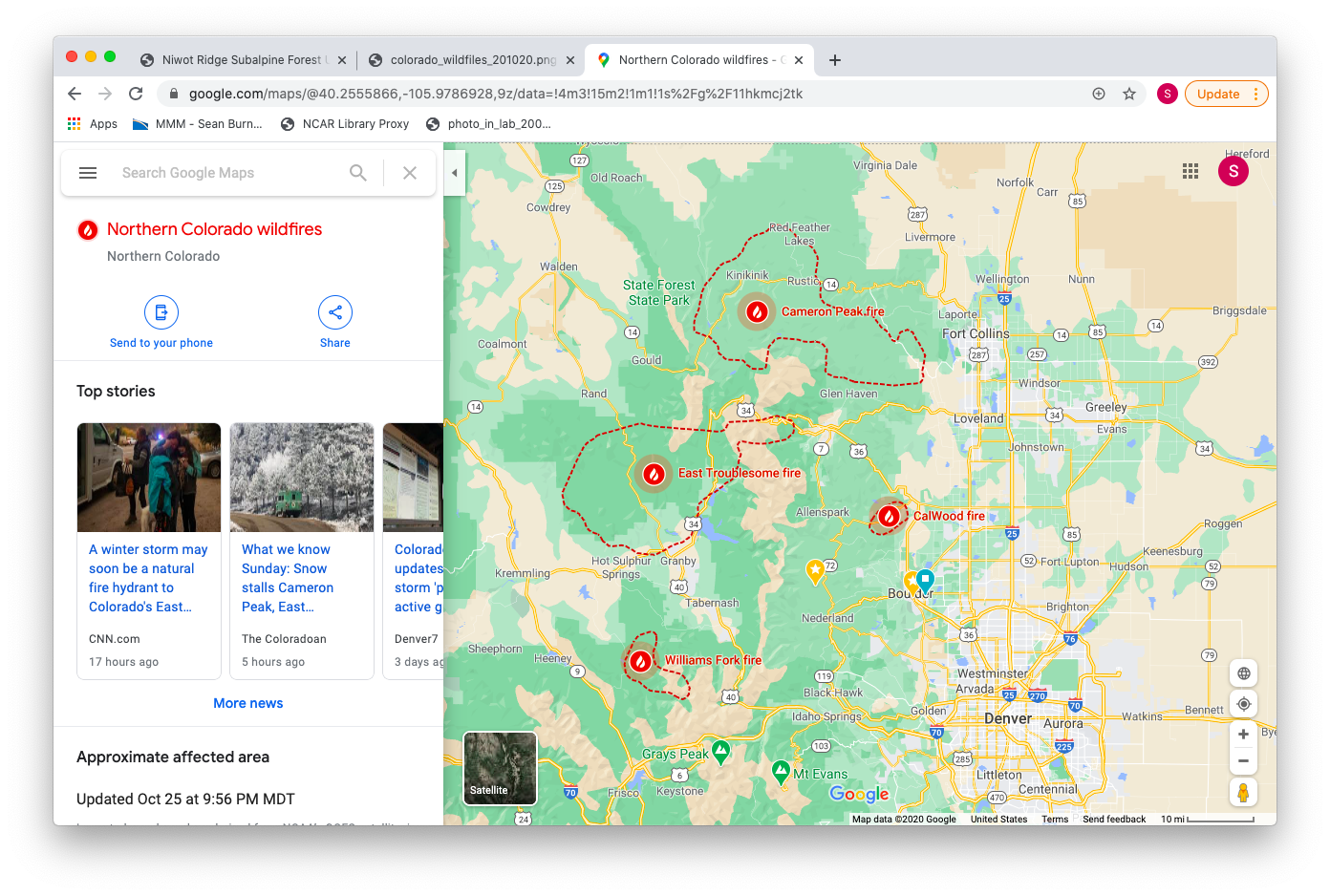Open the Google Maps hamburger menu

click(88, 173)
